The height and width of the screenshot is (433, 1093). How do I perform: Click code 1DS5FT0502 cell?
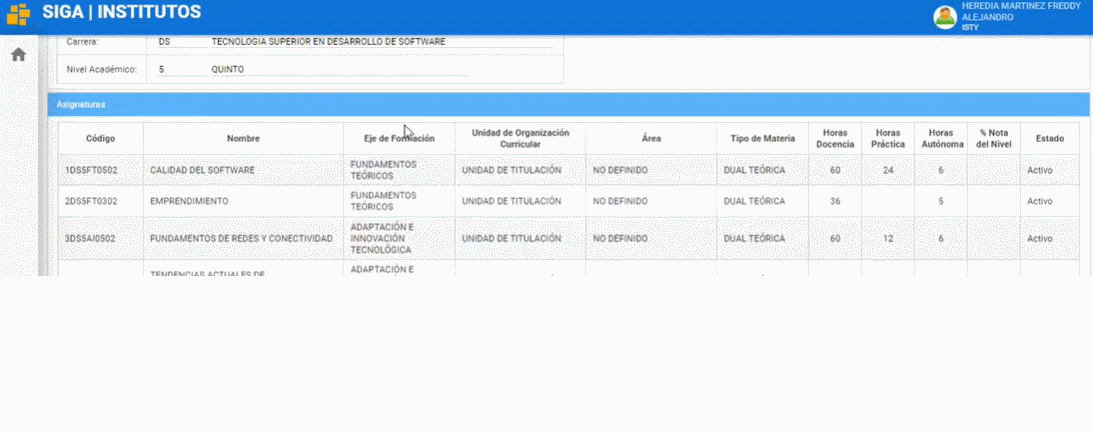click(91, 170)
